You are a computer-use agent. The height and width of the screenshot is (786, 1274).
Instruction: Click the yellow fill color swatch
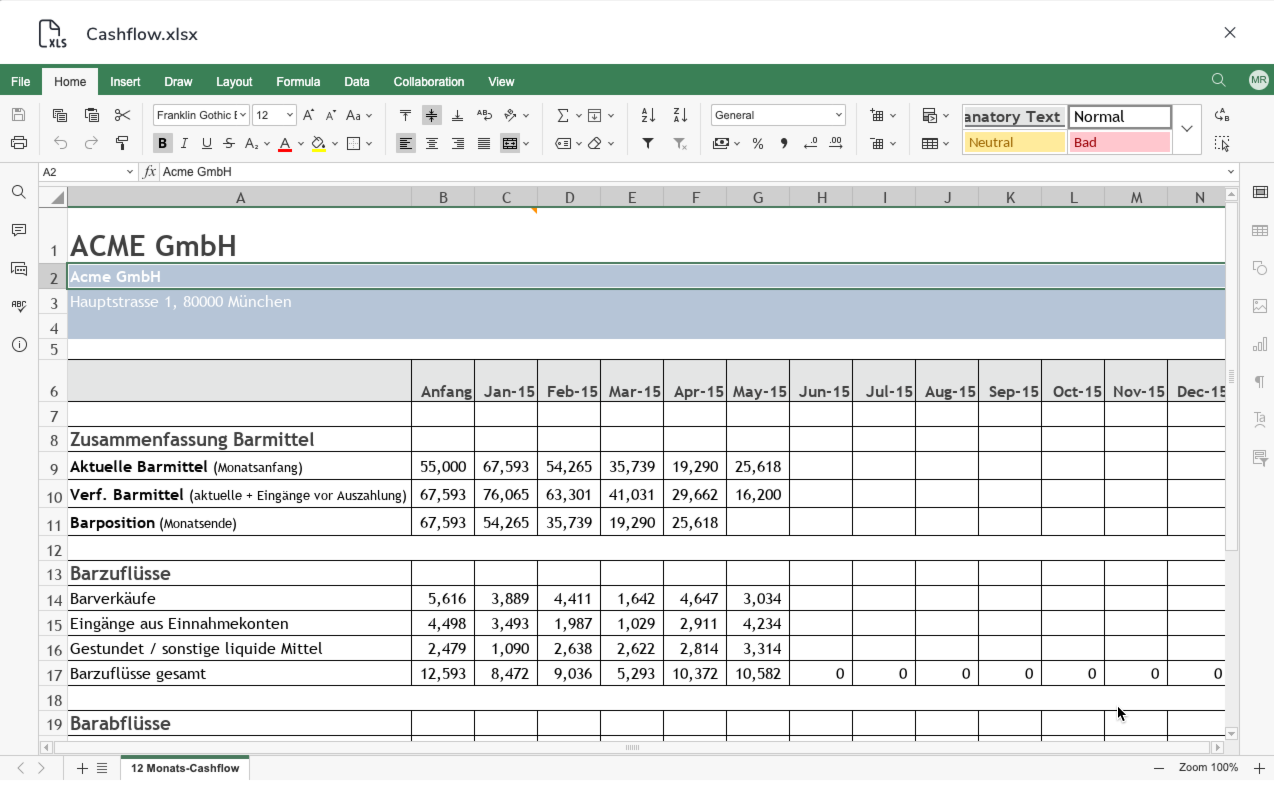(x=318, y=143)
